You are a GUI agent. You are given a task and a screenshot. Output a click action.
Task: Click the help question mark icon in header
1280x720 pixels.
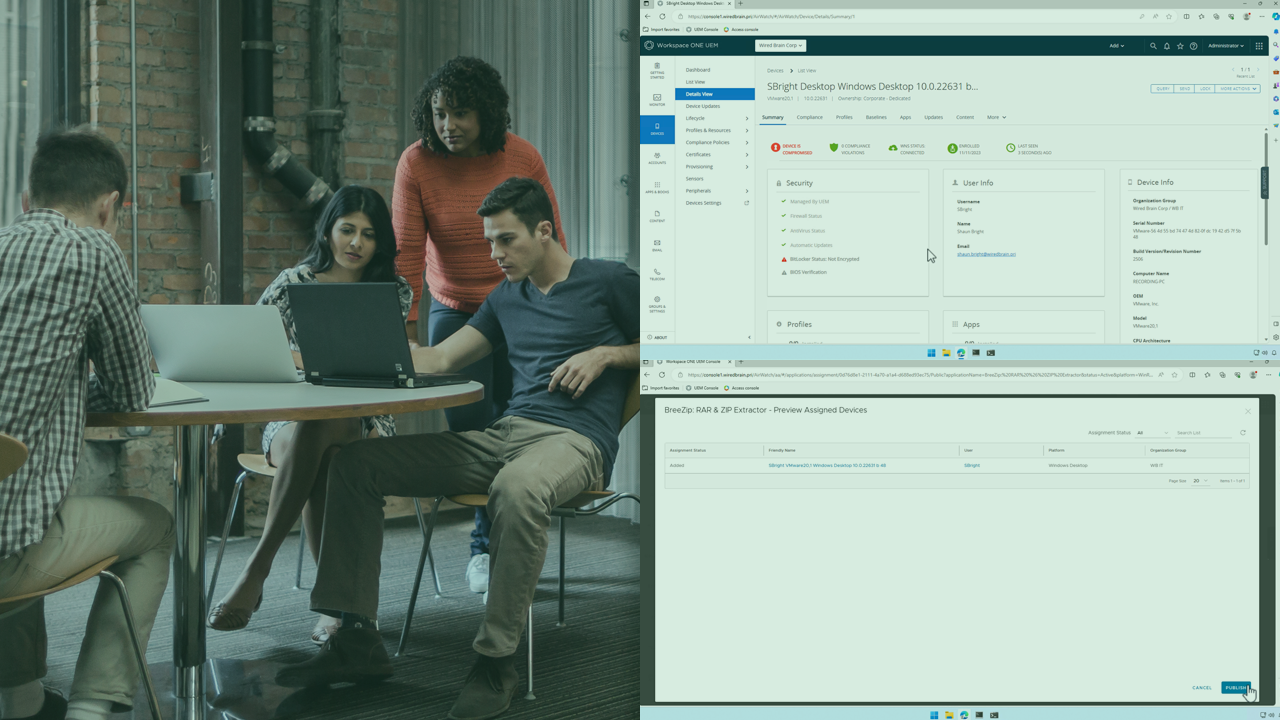tap(1193, 46)
